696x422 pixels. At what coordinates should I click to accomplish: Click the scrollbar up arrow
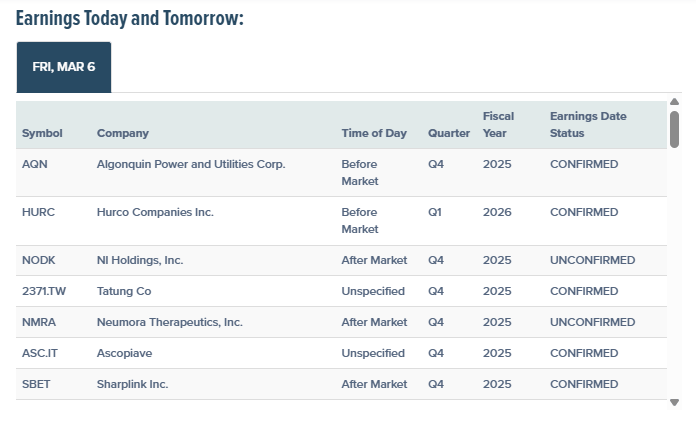click(675, 102)
